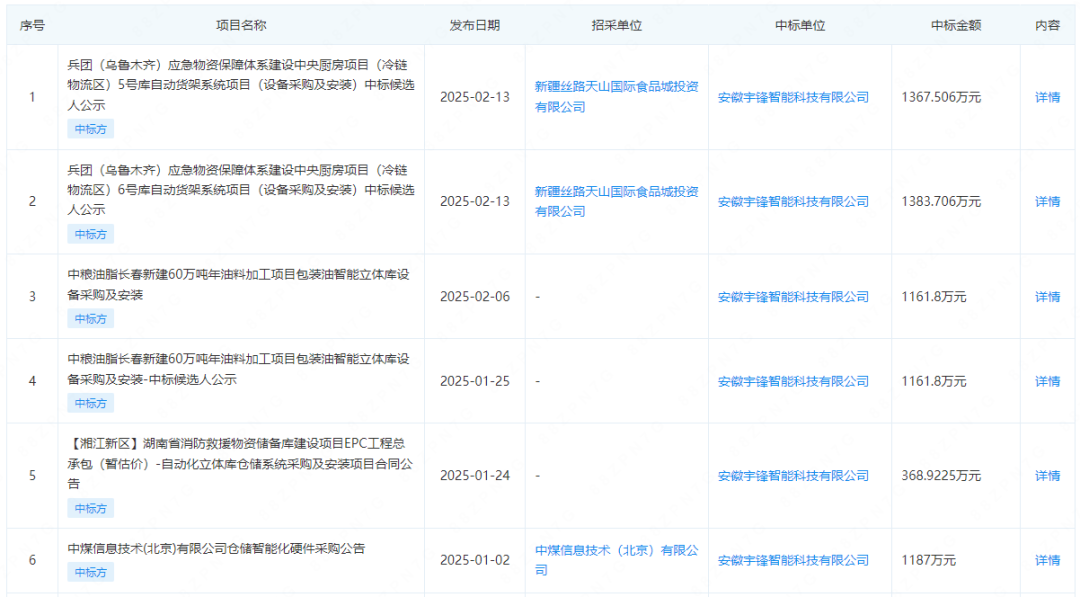Select the date 2025-01-25

click(475, 381)
